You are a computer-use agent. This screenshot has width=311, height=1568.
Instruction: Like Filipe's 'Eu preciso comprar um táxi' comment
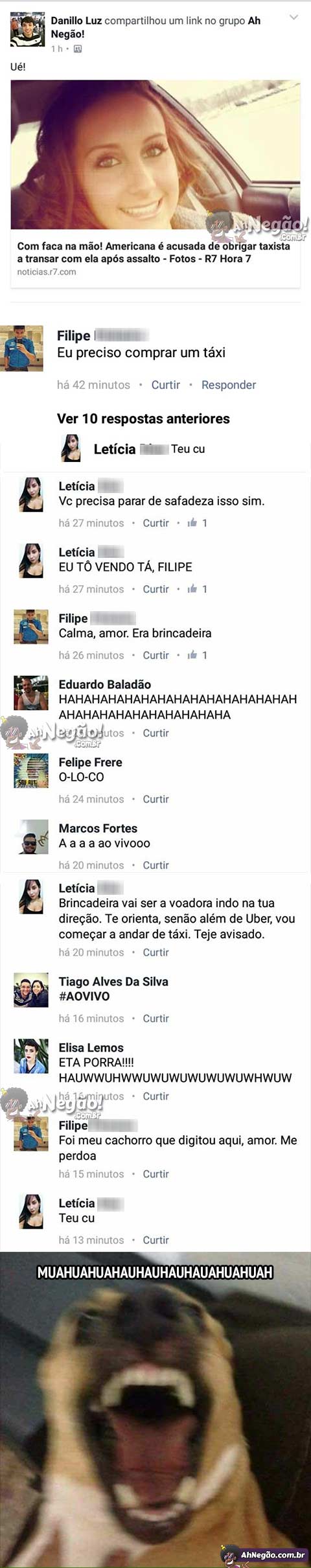pos(166,385)
